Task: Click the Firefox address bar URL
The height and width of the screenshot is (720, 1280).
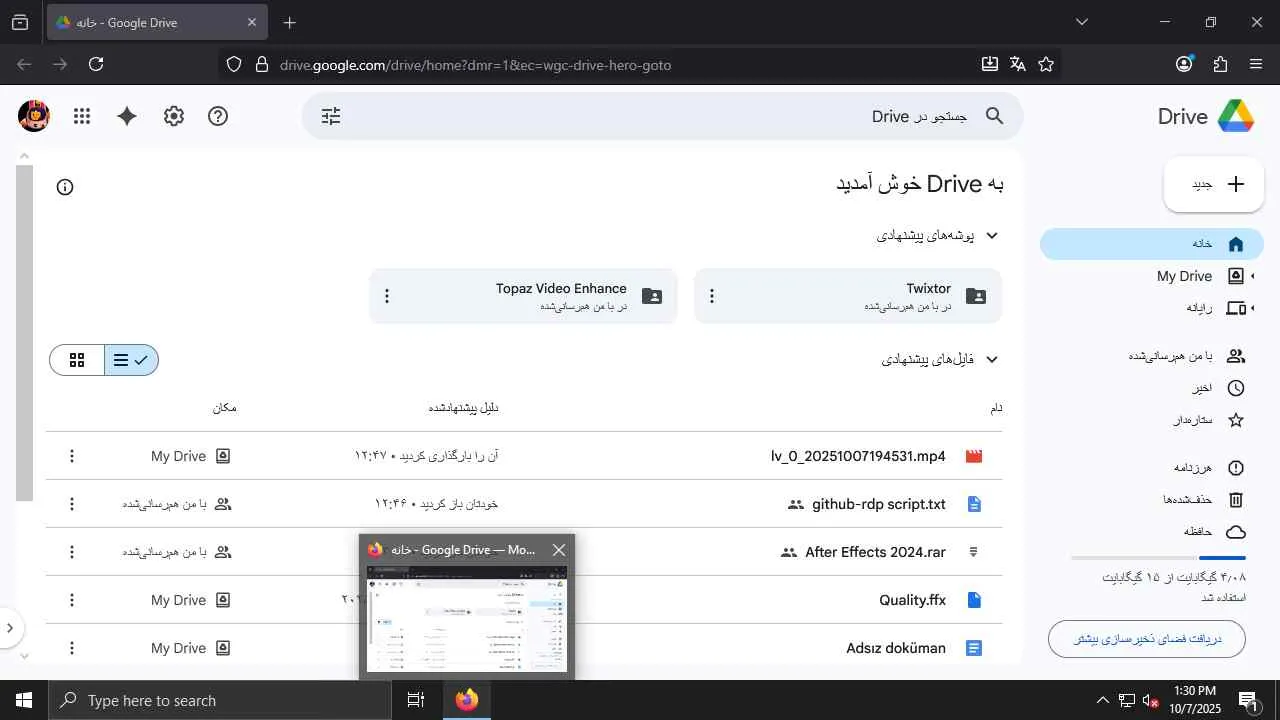Action: click(x=475, y=65)
